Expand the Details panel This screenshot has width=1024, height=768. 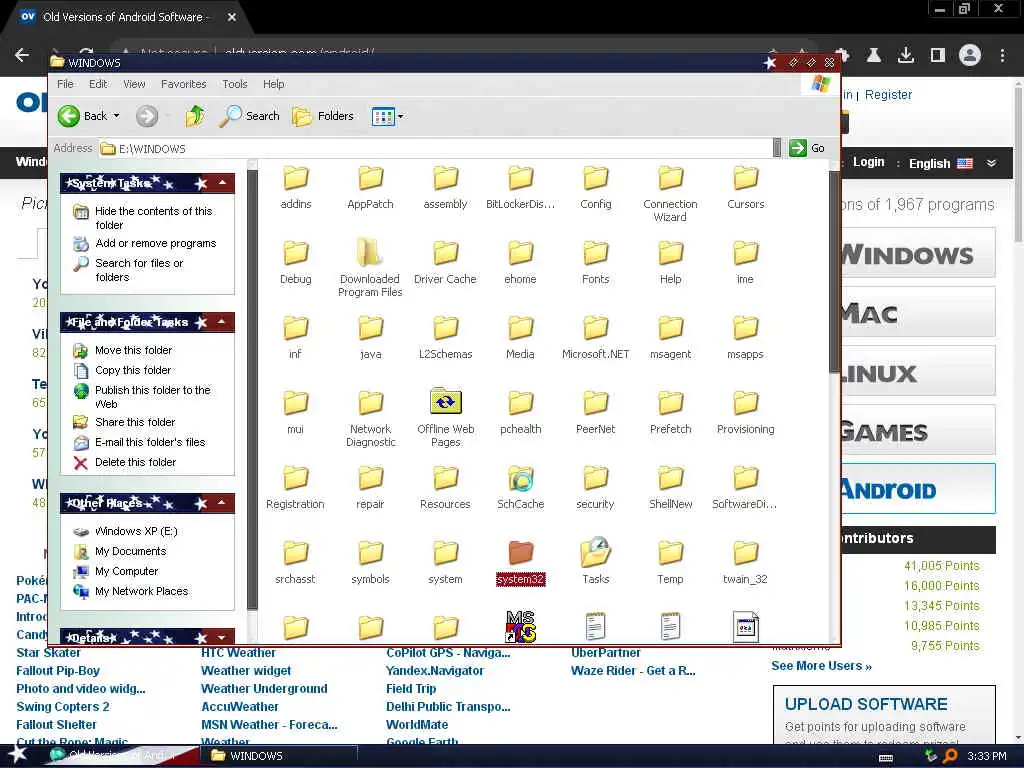(x=223, y=637)
